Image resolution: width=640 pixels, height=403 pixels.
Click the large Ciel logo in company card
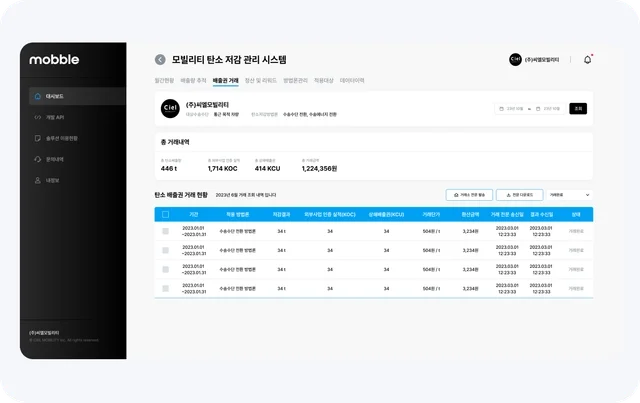170,109
